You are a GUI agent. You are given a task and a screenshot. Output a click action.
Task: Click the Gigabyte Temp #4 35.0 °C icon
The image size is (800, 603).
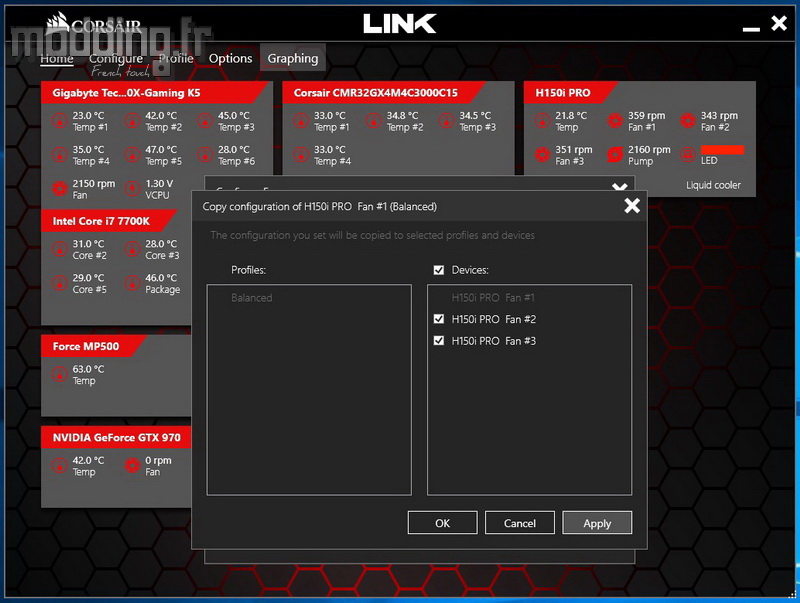click(60, 155)
